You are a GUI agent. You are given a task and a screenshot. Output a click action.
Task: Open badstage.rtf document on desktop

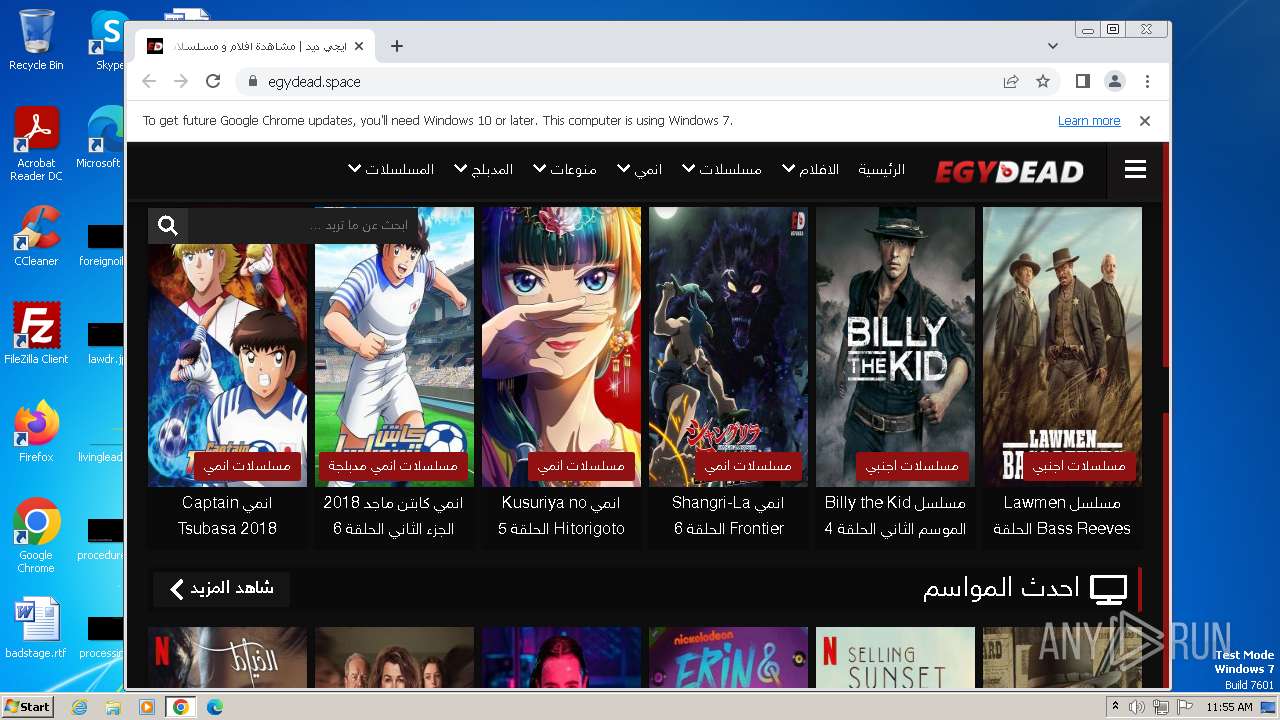coord(36,629)
